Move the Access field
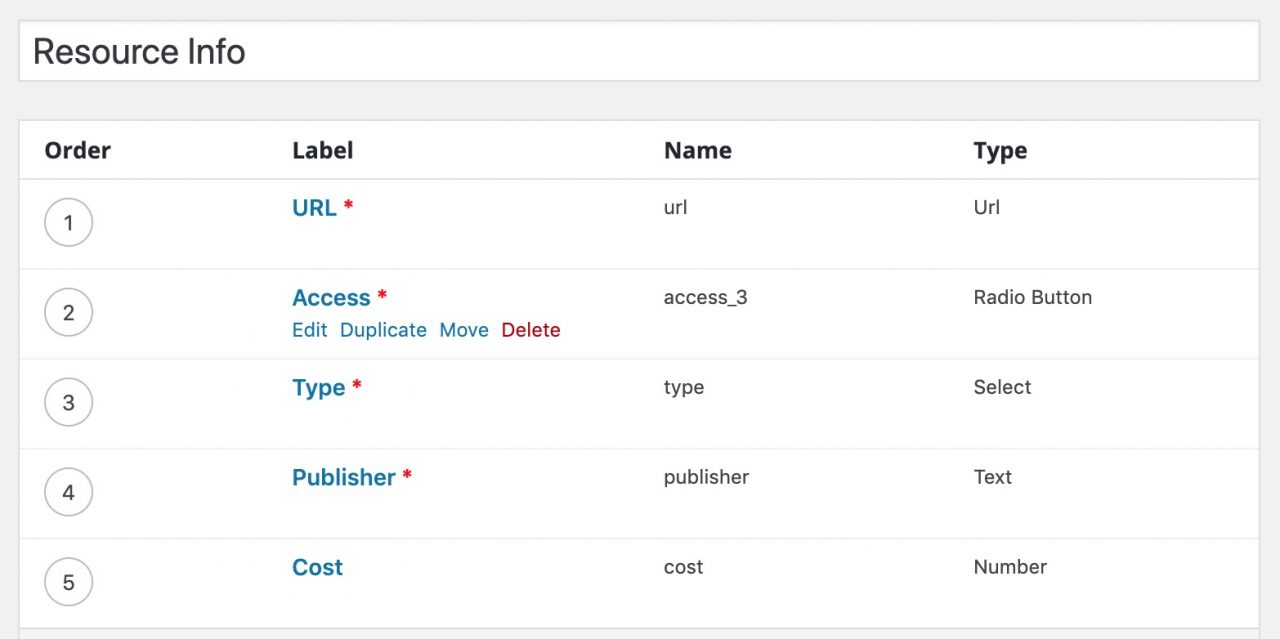 click(464, 329)
